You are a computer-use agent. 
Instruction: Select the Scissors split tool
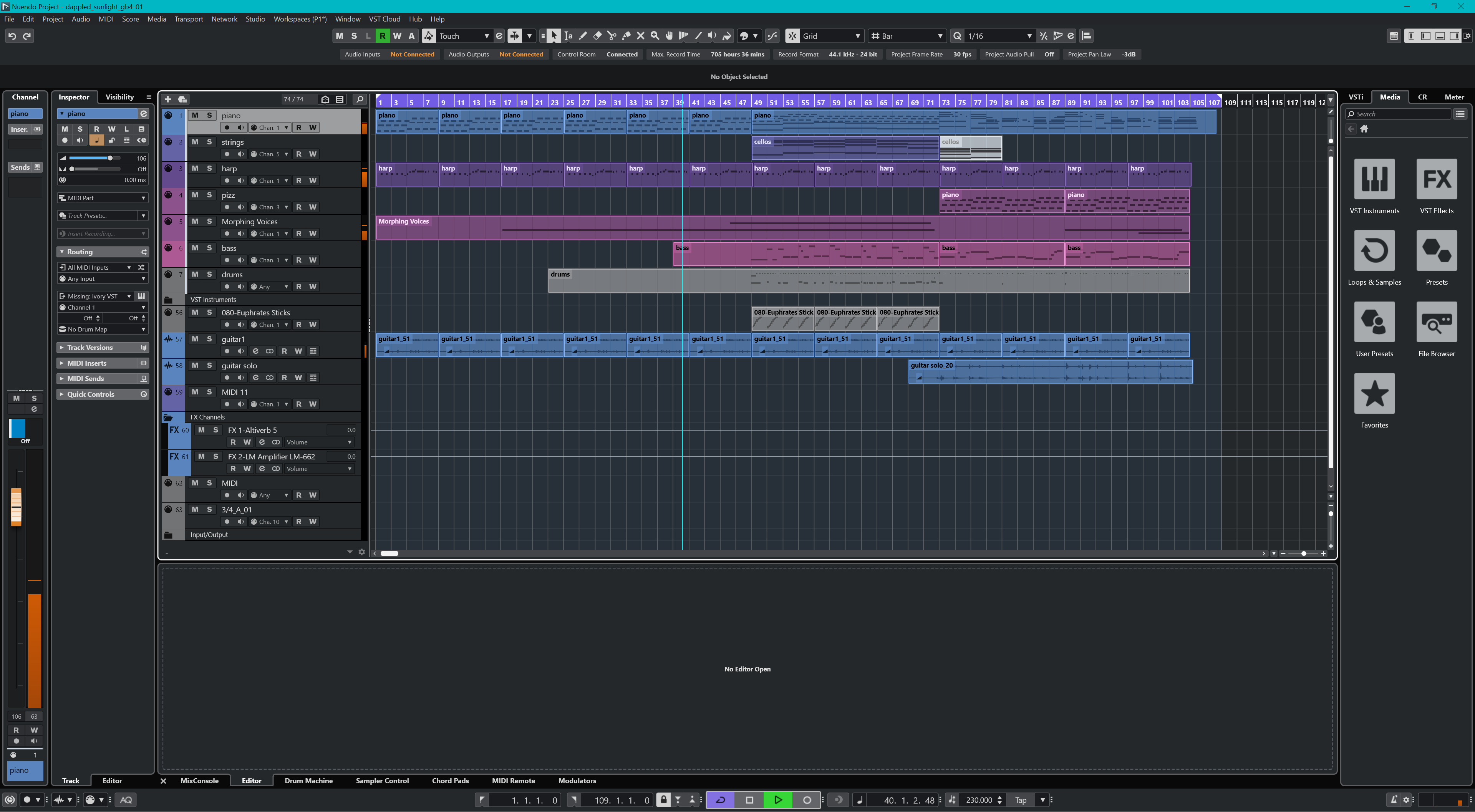[x=612, y=36]
